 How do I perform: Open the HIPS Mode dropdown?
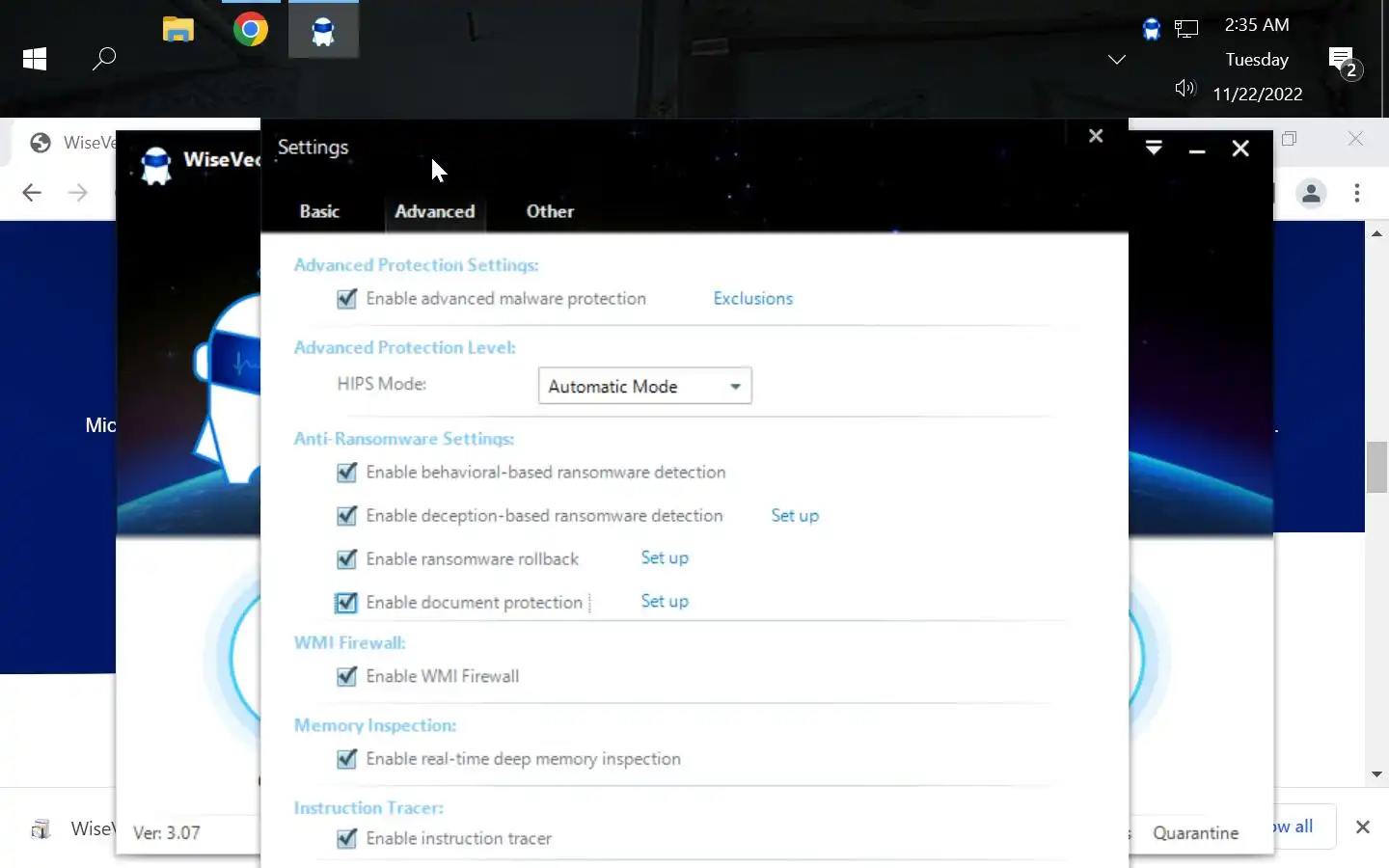pyautogui.click(x=644, y=386)
